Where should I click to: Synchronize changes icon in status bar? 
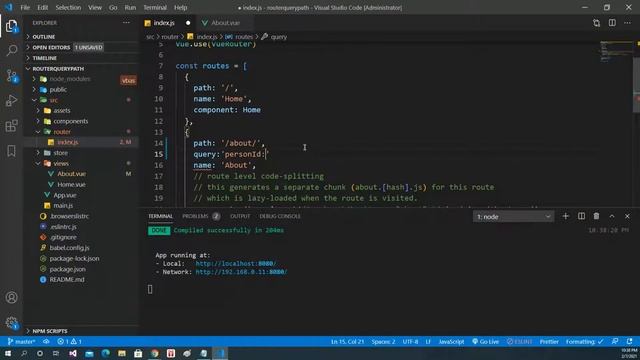pos(46,342)
